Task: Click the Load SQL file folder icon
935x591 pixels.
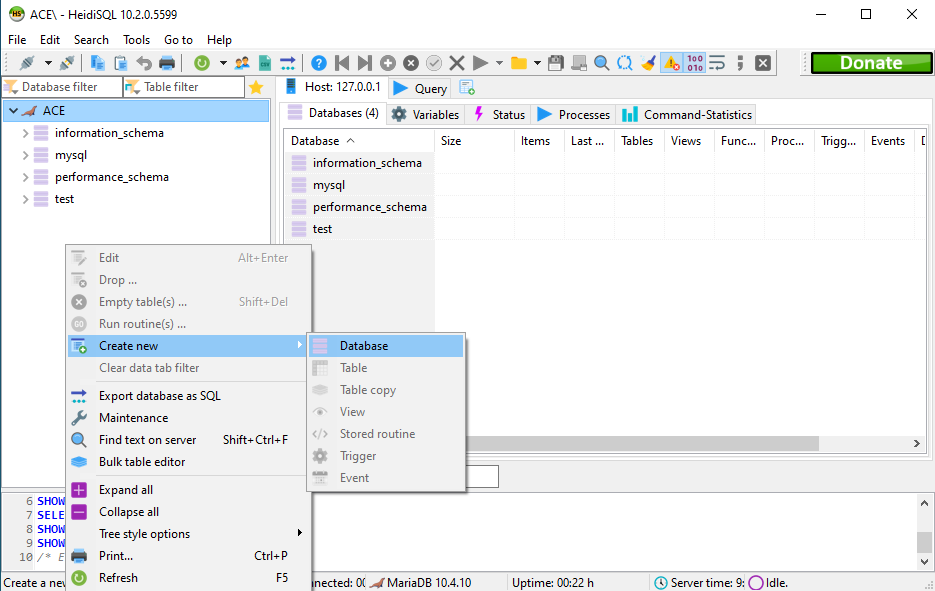Action: (x=519, y=63)
